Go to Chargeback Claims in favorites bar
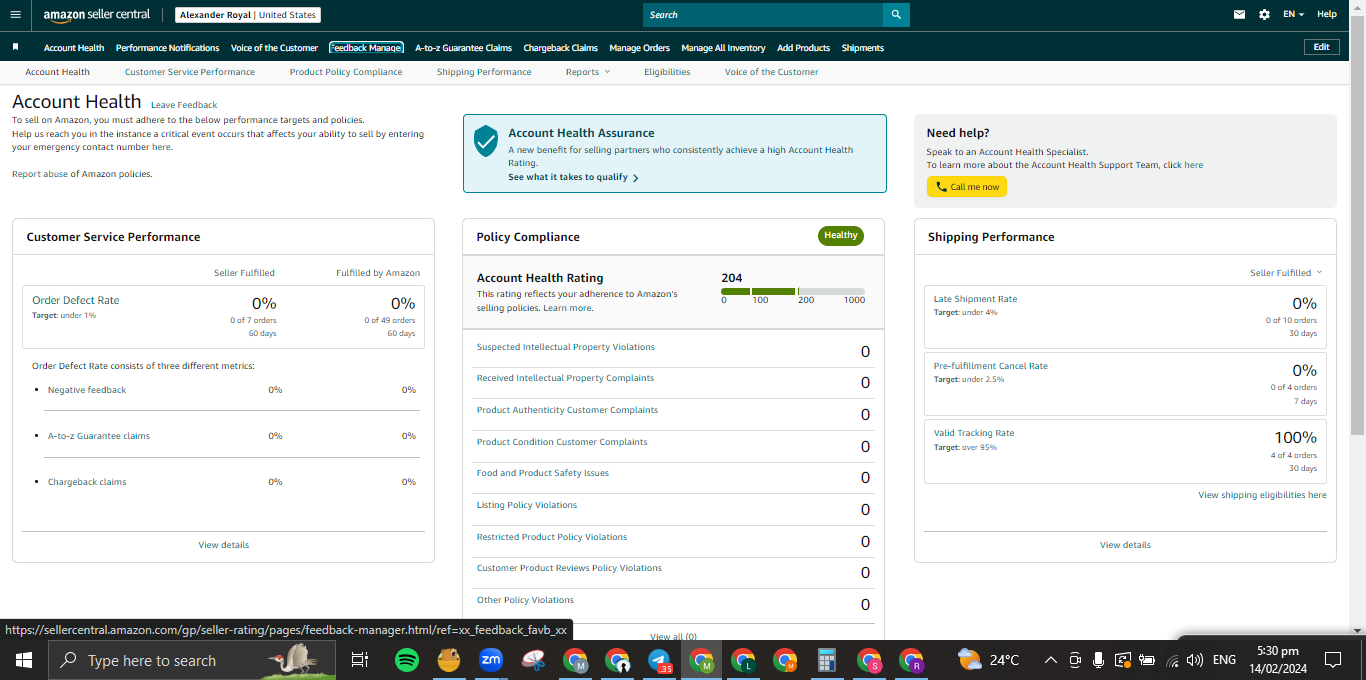 560,48
